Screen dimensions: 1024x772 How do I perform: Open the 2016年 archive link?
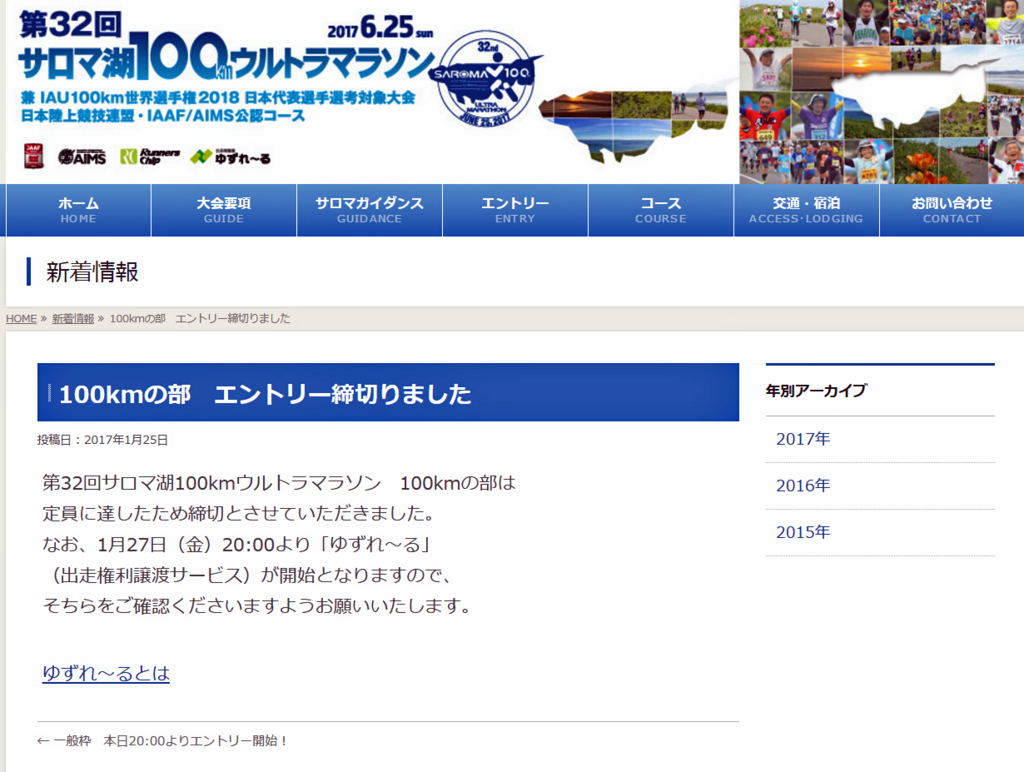point(803,485)
